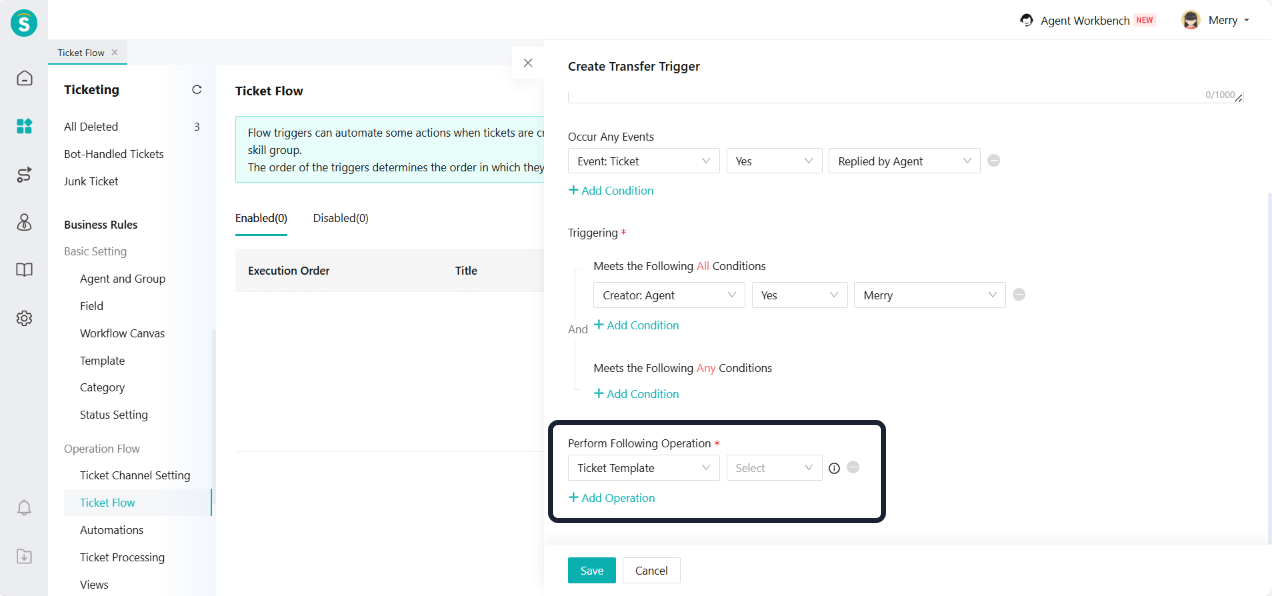Click the Save button
Viewport: 1272px width, 596px height.
591,570
